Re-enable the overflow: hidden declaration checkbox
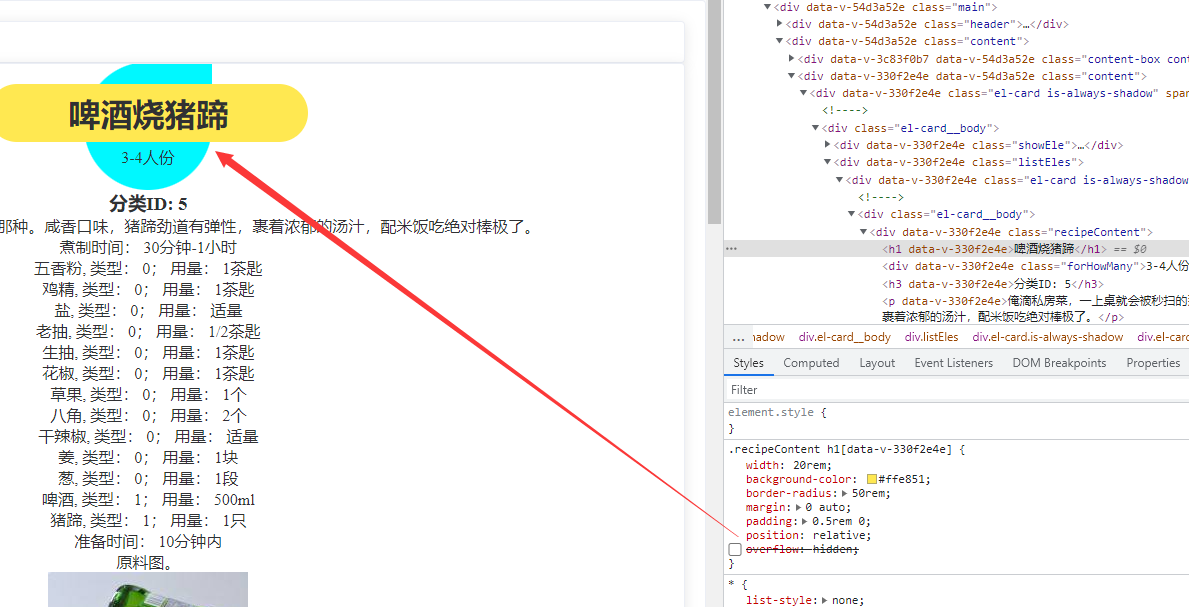Viewport: 1189px width, 607px height. click(x=734, y=548)
